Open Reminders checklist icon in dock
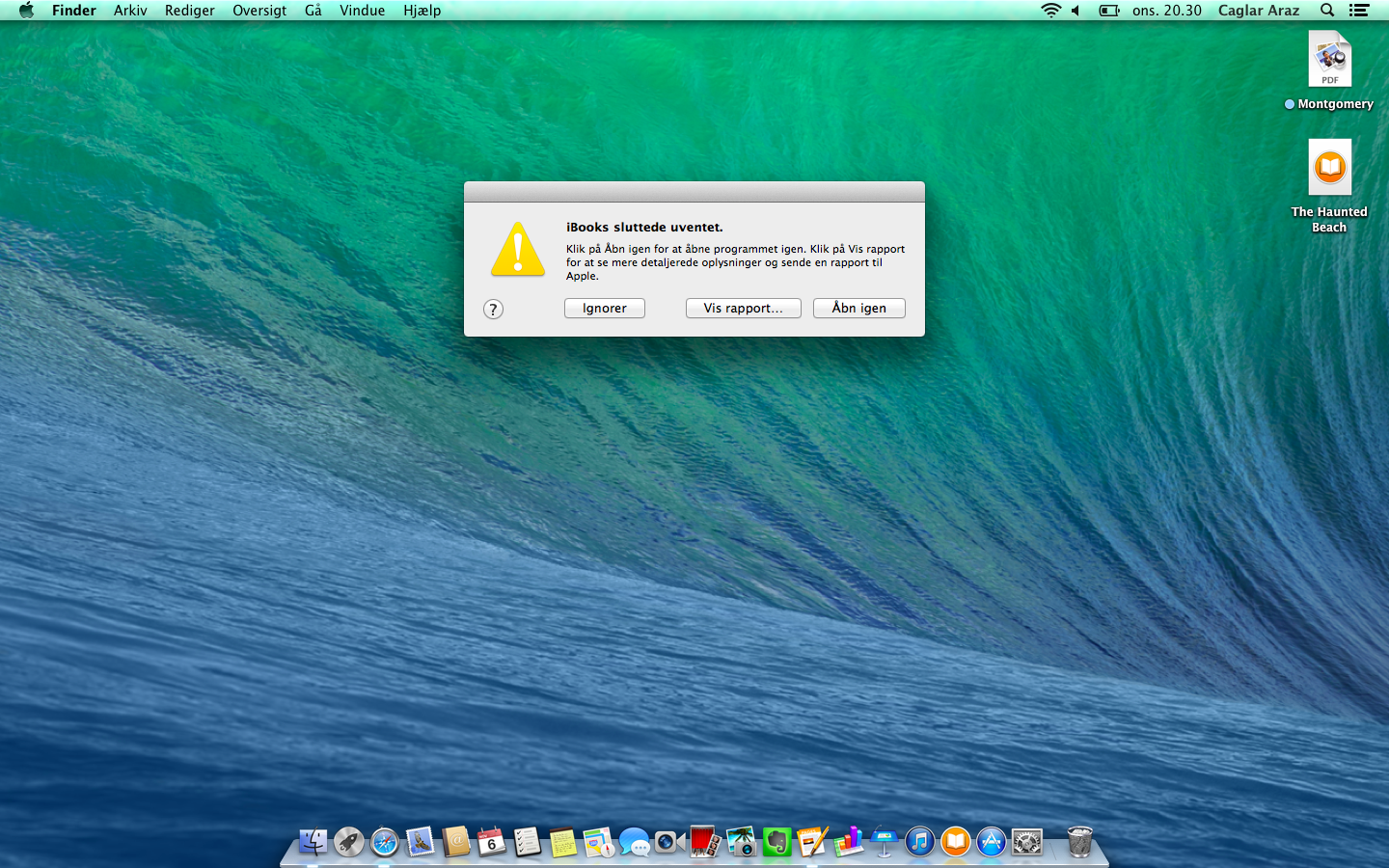The width and height of the screenshot is (1389, 868). pyautogui.click(x=527, y=842)
